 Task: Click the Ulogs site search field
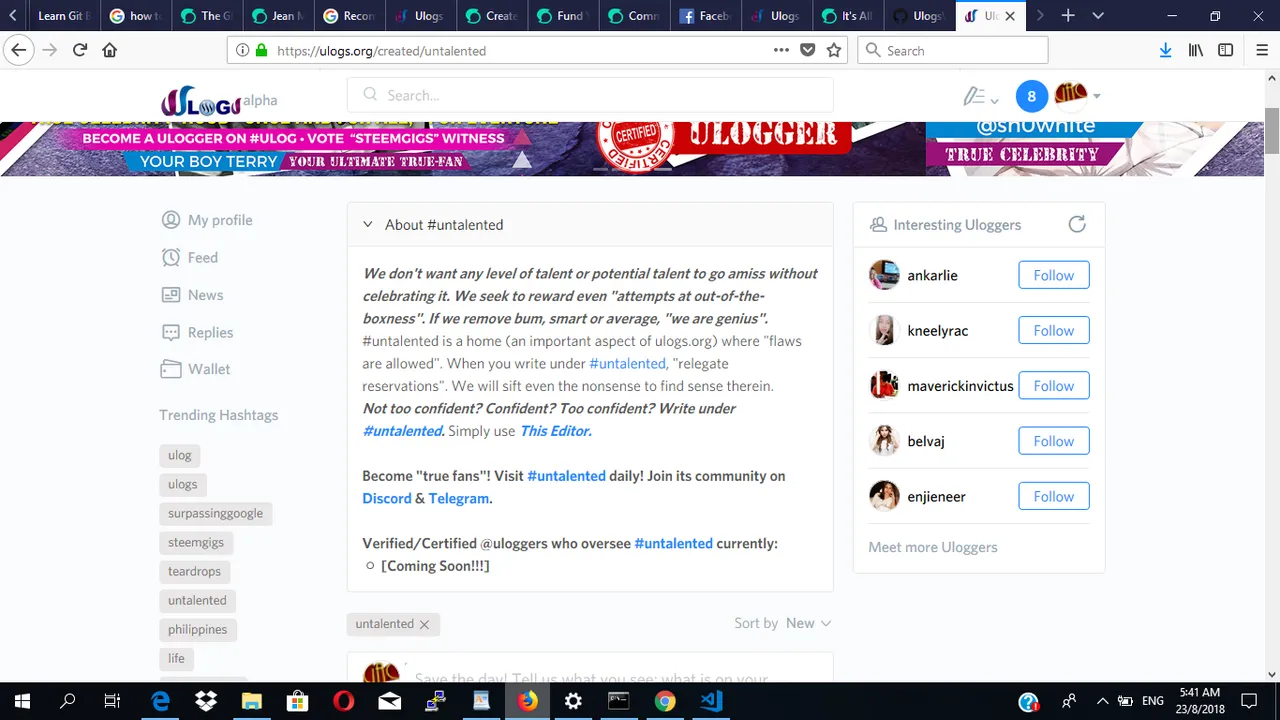click(590, 95)
